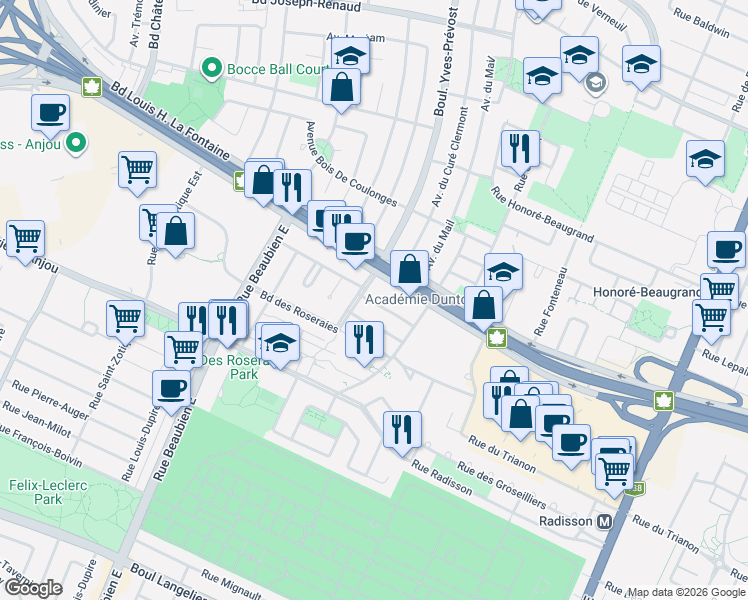The width and height of the screenshot is (748, 600).
Task: Select the Rue des Groseilliers street label
Action: [x=501, y=485]
